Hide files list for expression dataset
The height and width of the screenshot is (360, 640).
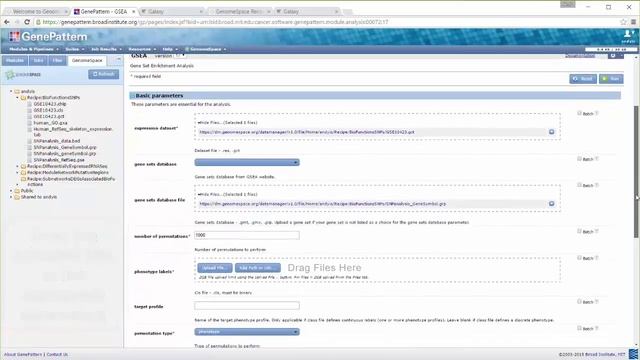(227, 122)
